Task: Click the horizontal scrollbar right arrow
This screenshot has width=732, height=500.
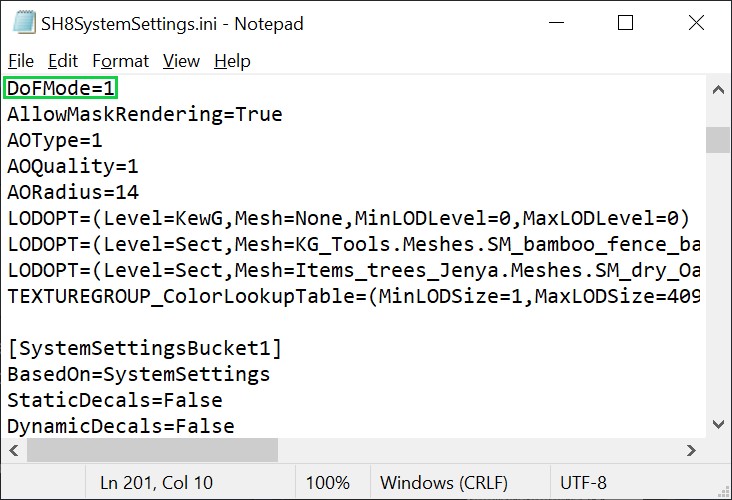Action: coord(691,450)
